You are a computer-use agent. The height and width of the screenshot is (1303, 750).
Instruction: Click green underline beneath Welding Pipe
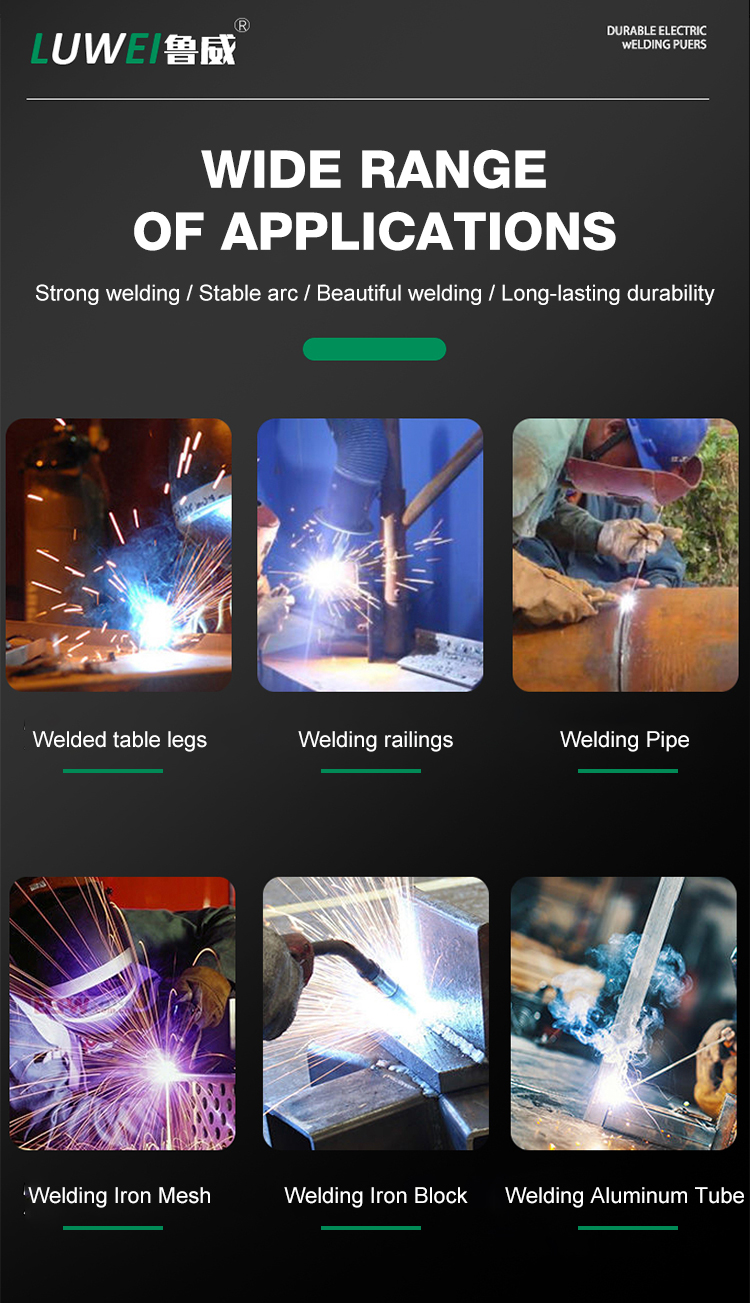click(x=628, y=771)
